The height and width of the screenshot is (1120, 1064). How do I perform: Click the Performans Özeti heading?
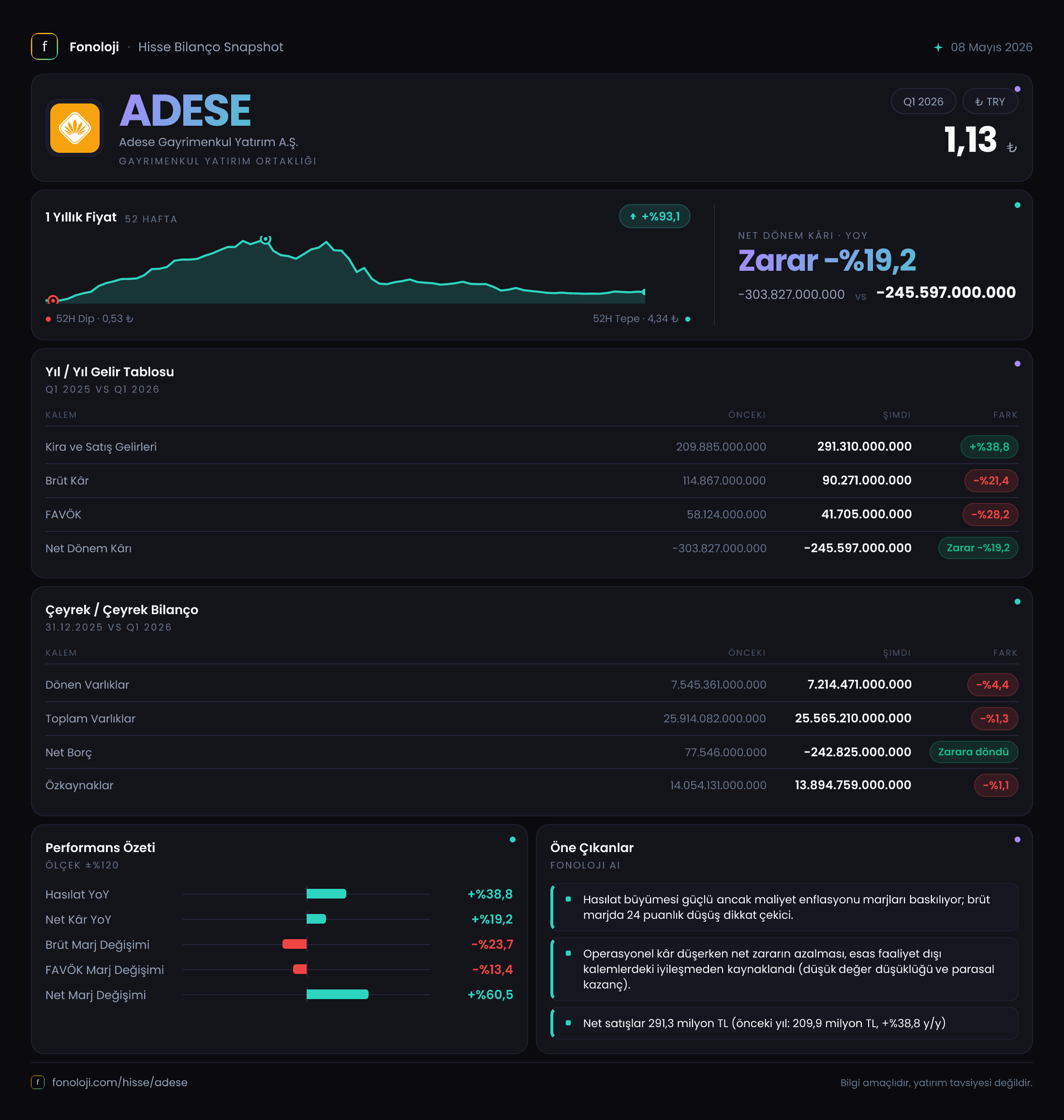click(x=101, y=848)
